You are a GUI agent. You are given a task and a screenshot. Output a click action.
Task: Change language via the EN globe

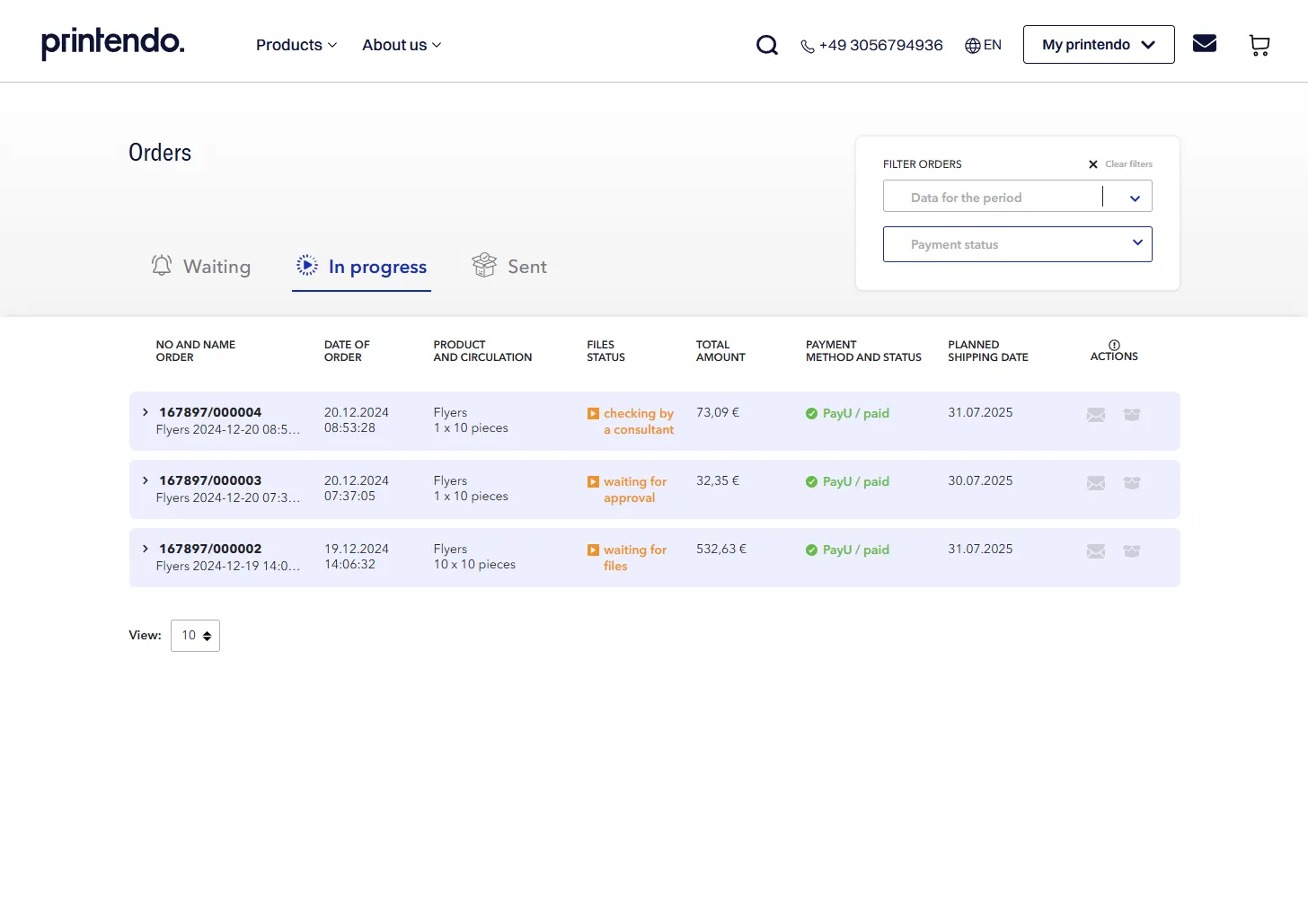pyautogui.click(x=983, y=45)
